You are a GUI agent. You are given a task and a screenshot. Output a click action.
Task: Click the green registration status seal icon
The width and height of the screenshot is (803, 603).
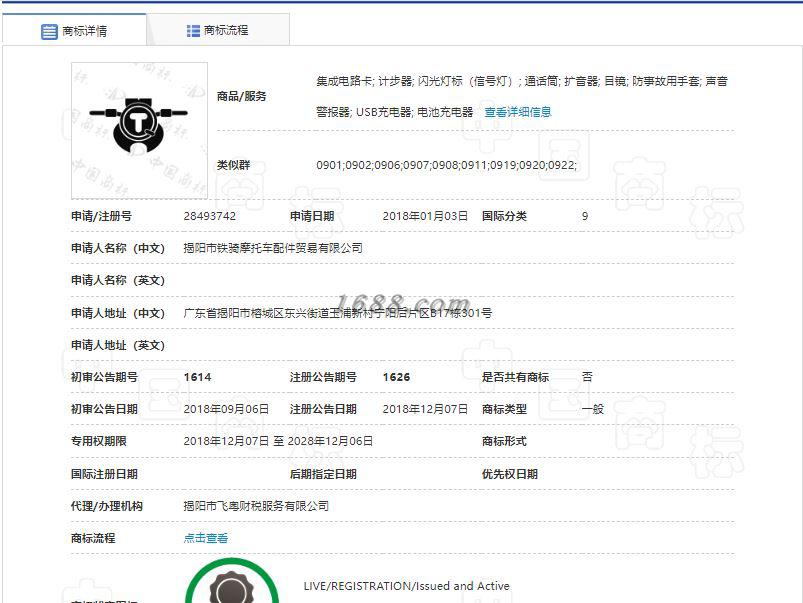(232, 581)
